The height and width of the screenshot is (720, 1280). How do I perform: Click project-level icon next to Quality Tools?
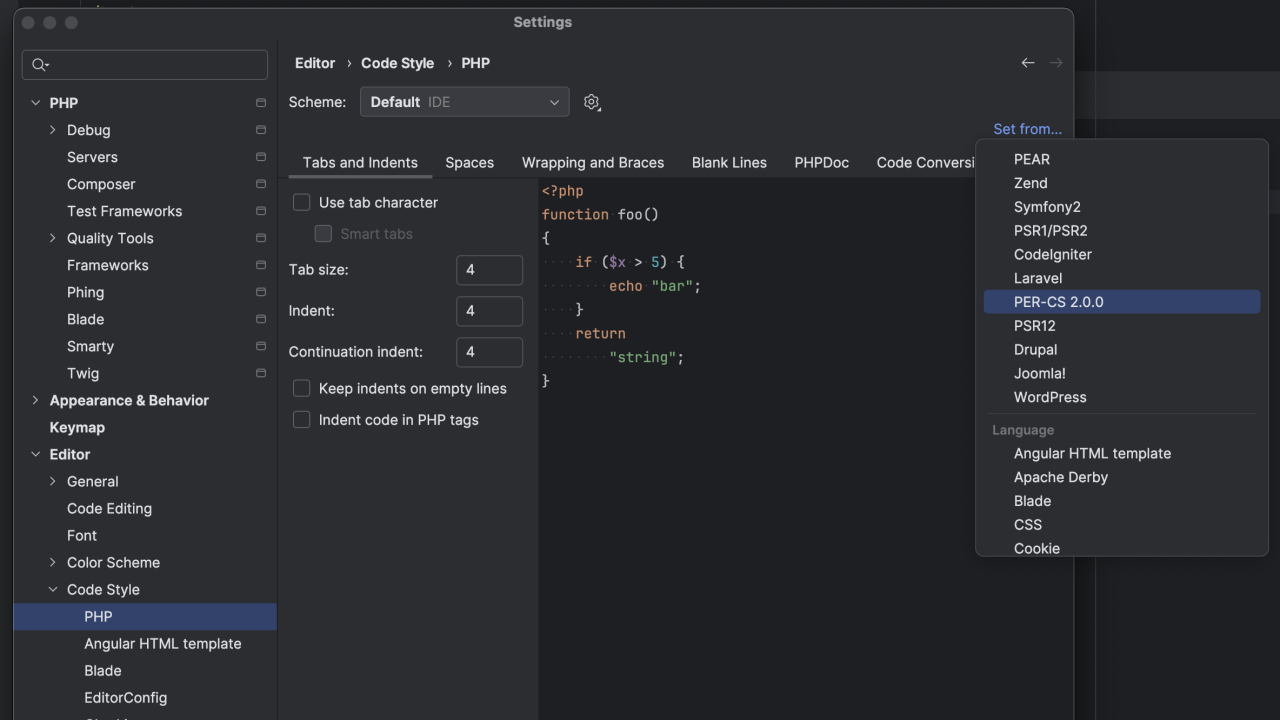pyautogui.click(x=261, y=238)
